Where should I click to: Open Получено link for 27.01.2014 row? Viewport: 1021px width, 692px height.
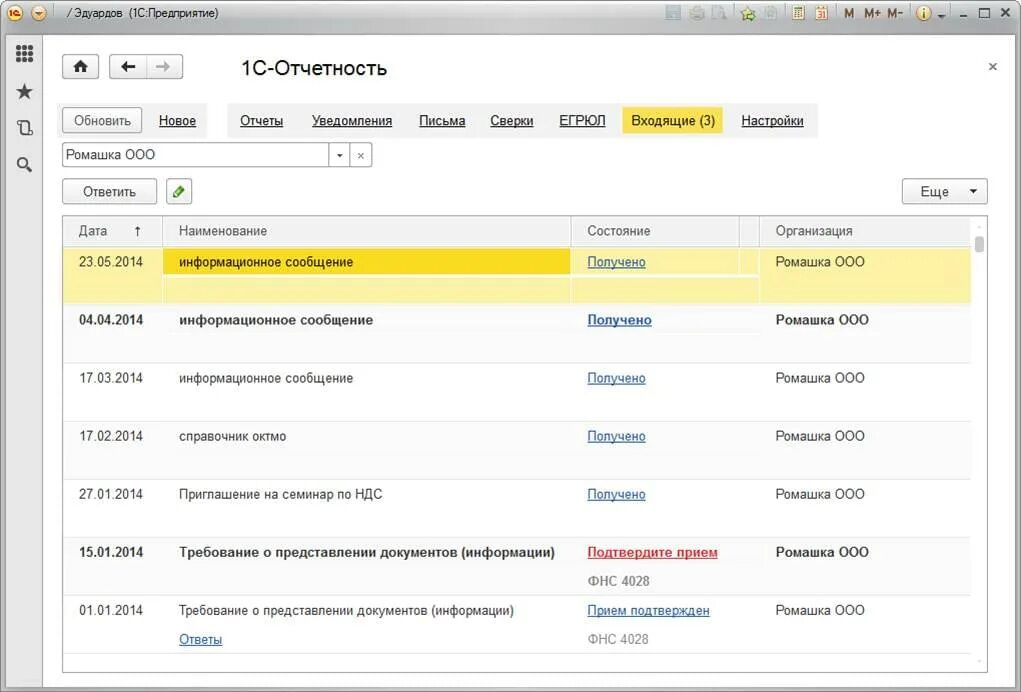(616, 494)
